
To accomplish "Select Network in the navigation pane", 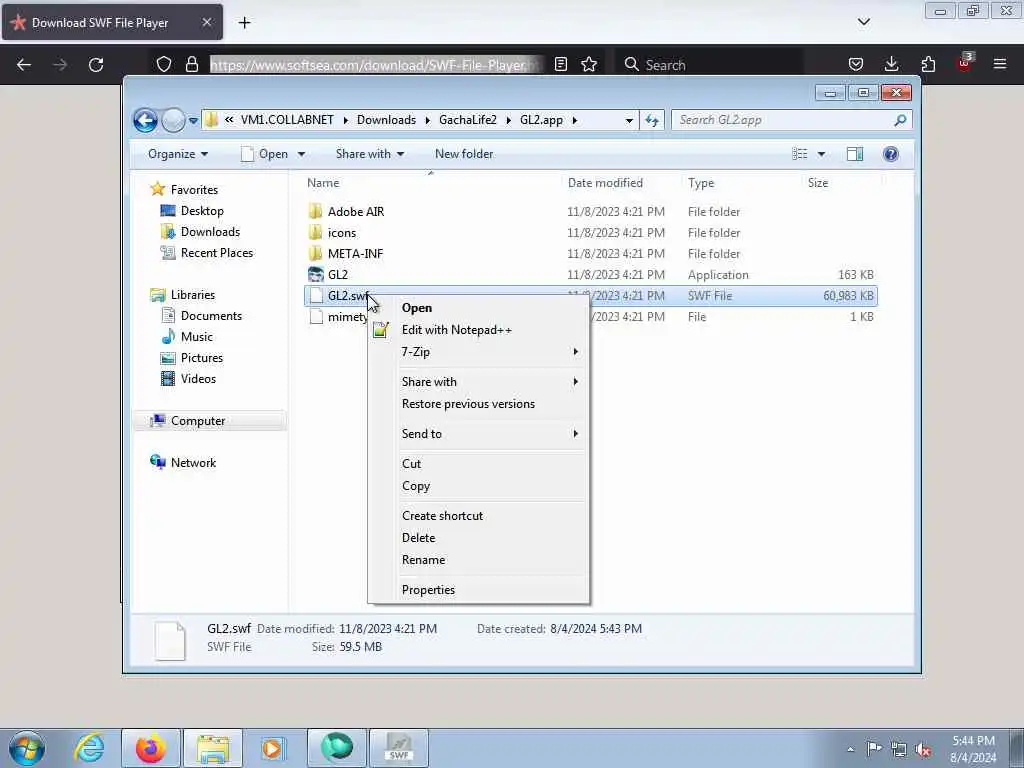I will click(193, 463).
